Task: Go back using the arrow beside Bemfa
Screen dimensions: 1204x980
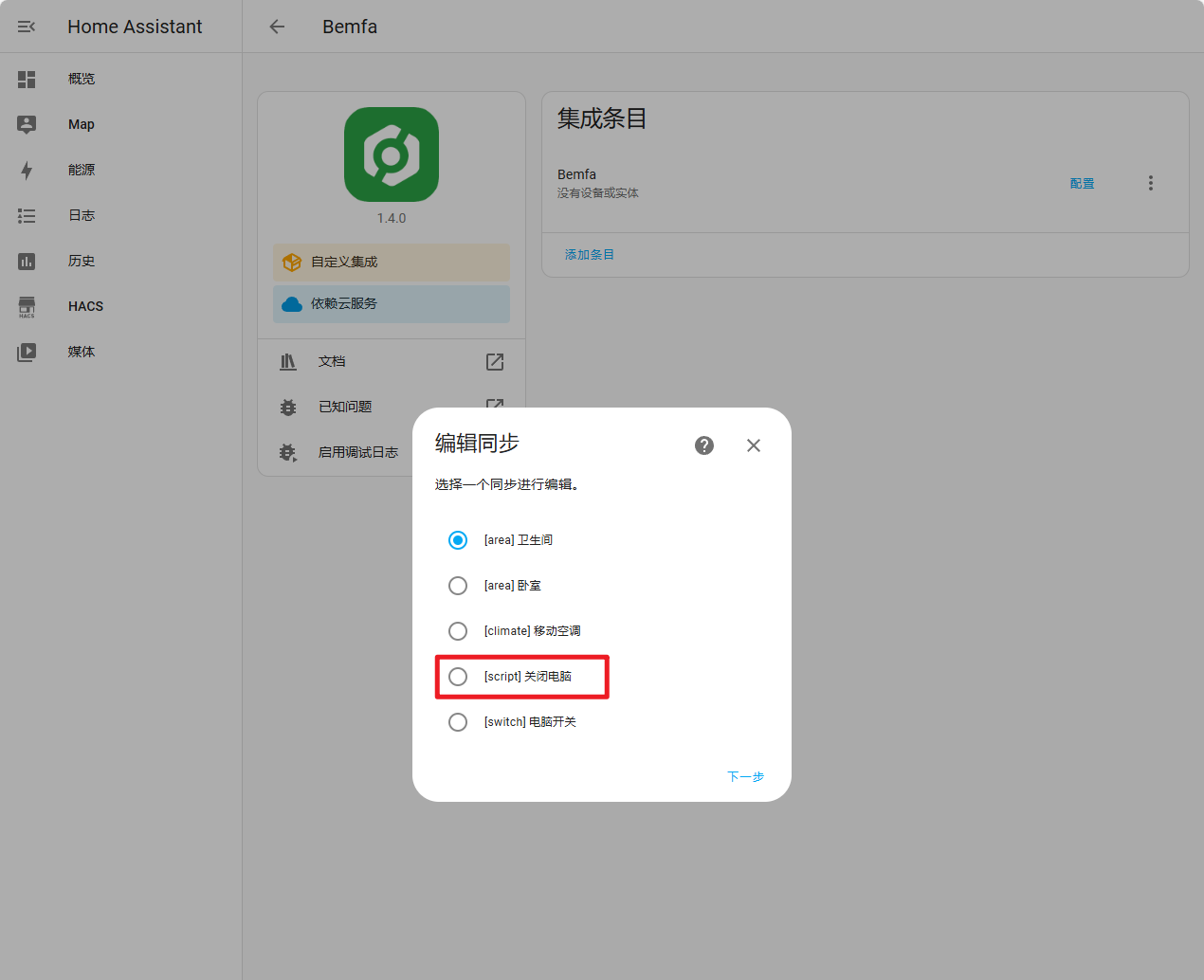Action: tap(277, 27)
